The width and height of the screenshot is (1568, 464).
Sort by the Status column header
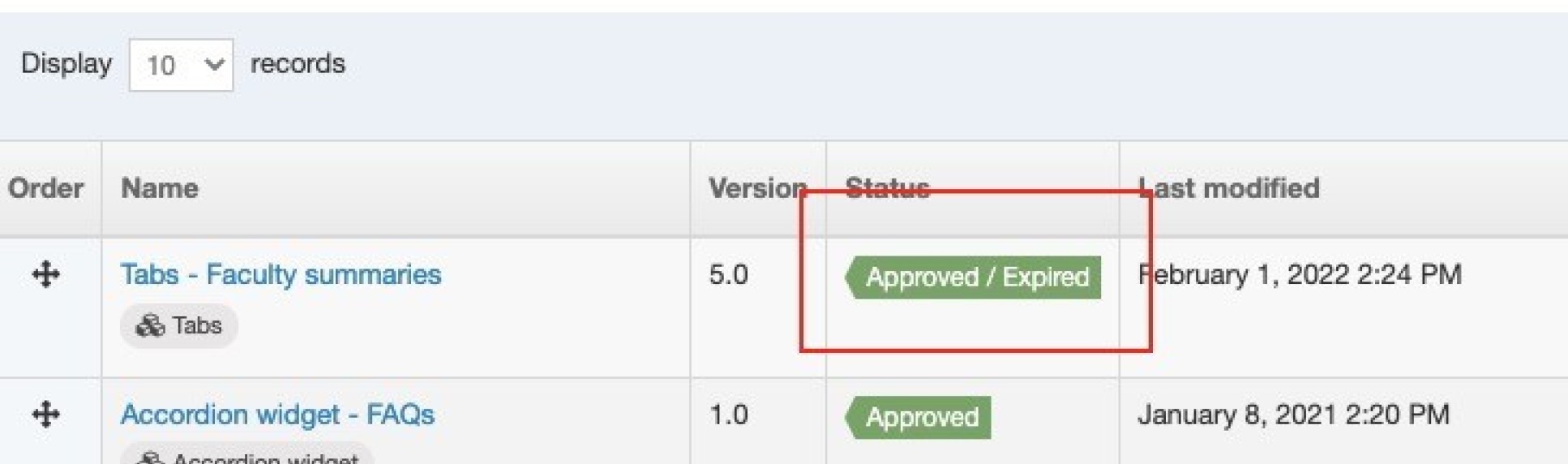pos(887,188)
